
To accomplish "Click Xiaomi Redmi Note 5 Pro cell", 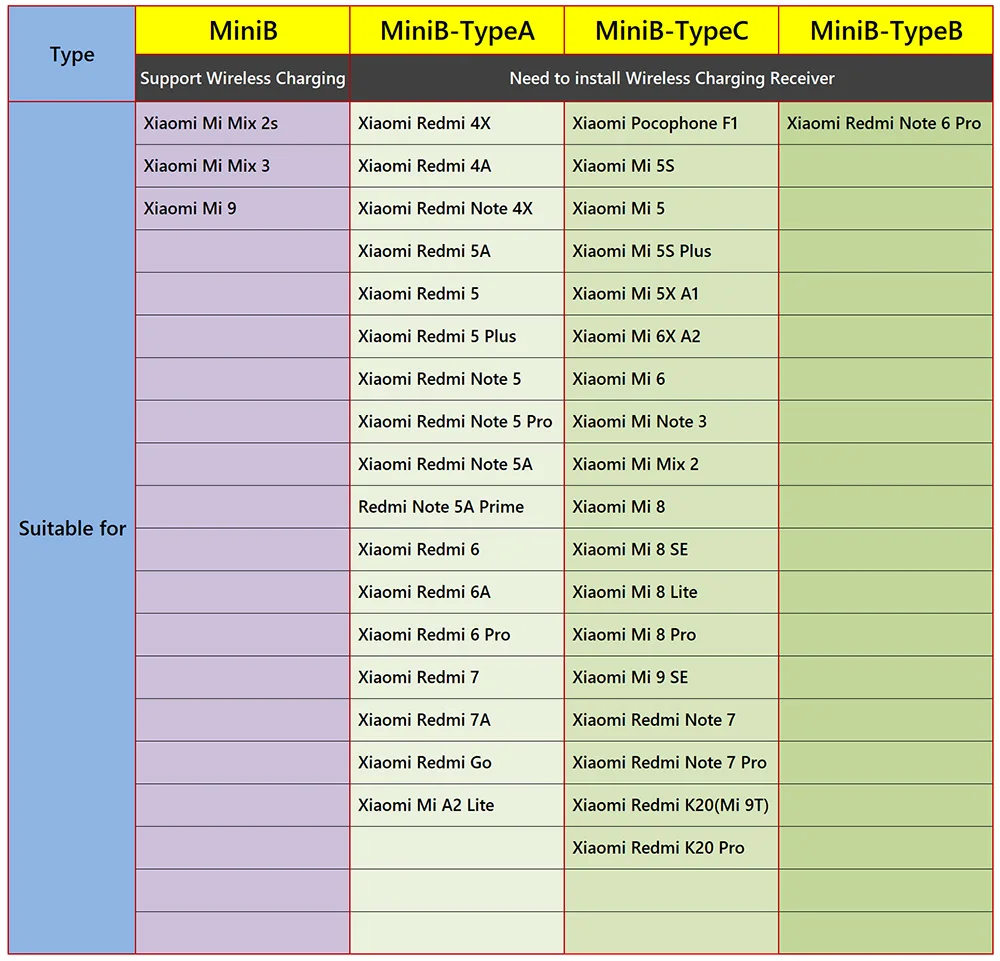I will click(x=457, y=422).
